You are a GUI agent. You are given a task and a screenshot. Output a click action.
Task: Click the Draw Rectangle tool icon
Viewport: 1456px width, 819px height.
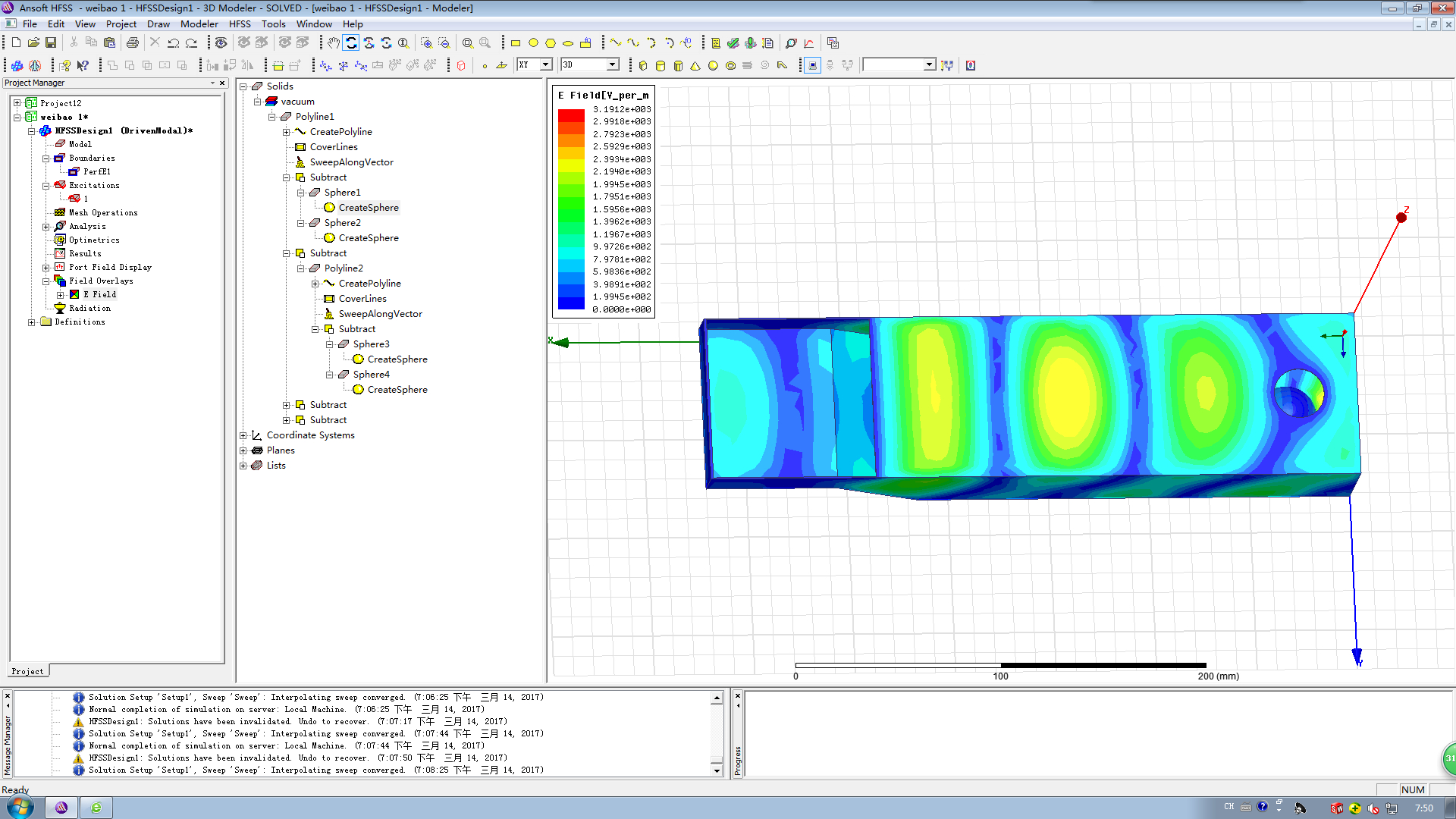coord(516,43)
